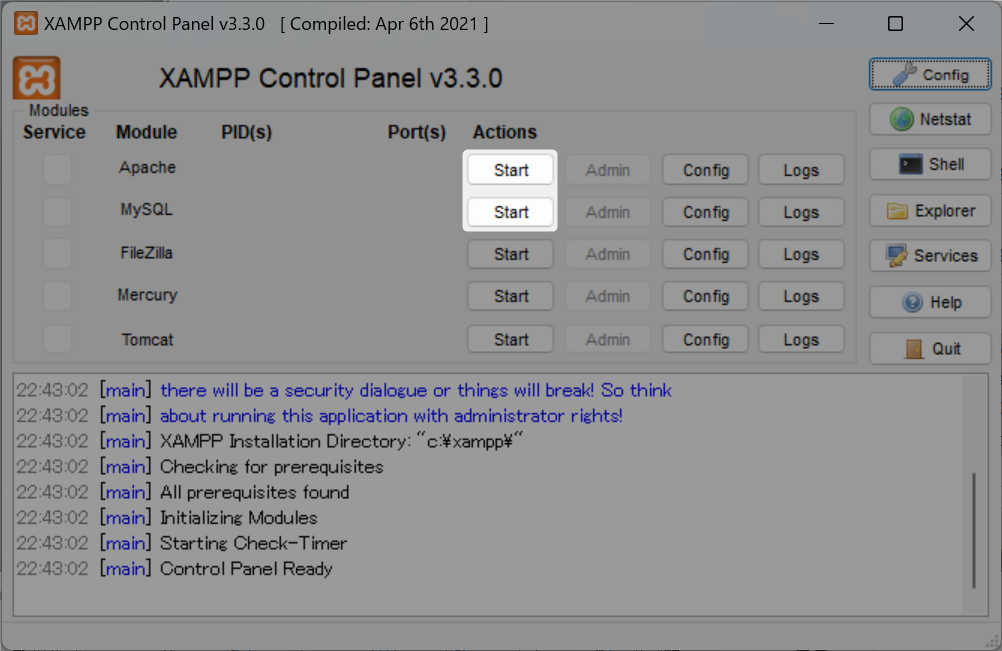Click 'All prerequisites found' log line

click(254, 493)
